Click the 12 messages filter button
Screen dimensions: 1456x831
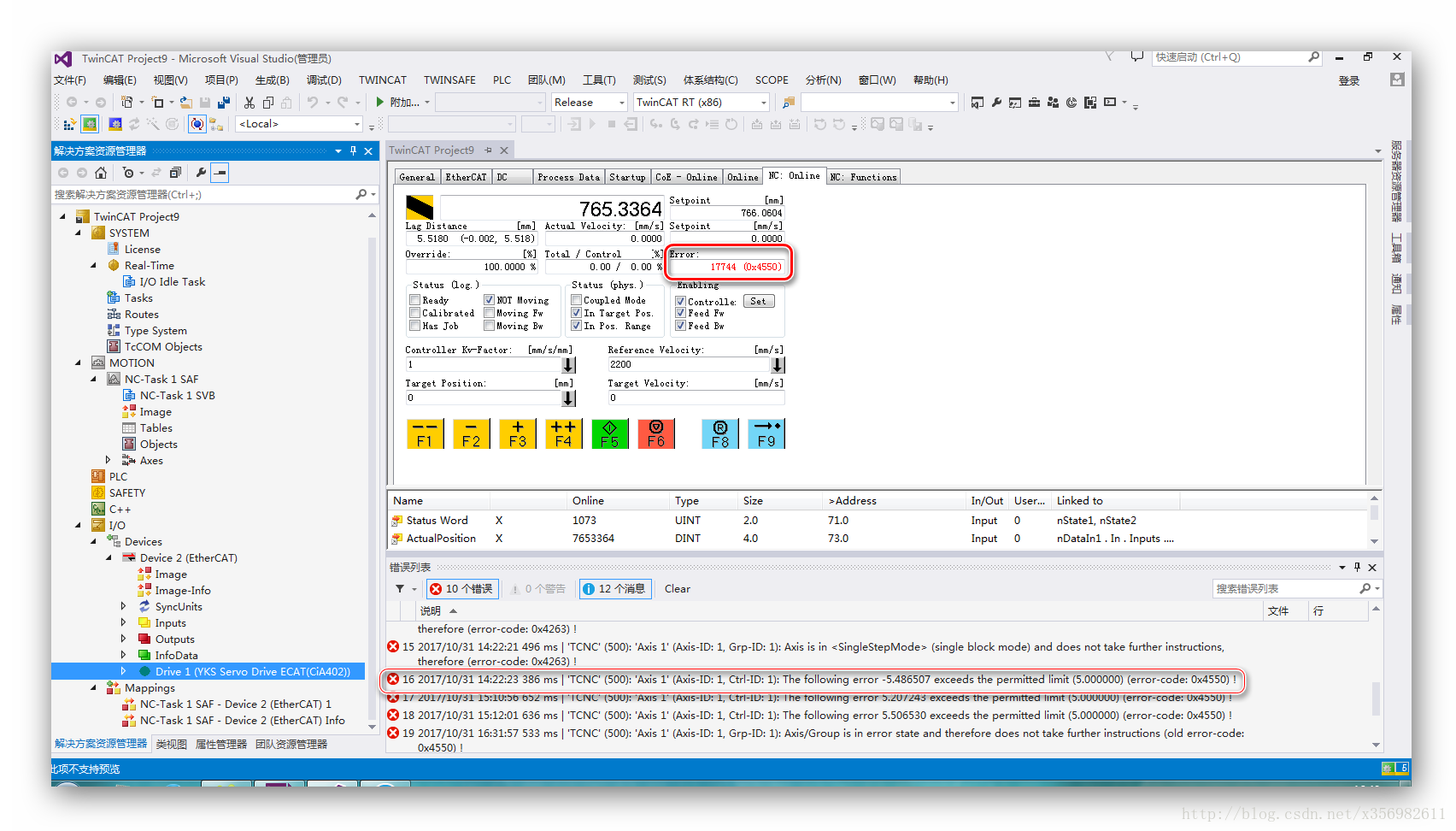[x=616, y=589]
